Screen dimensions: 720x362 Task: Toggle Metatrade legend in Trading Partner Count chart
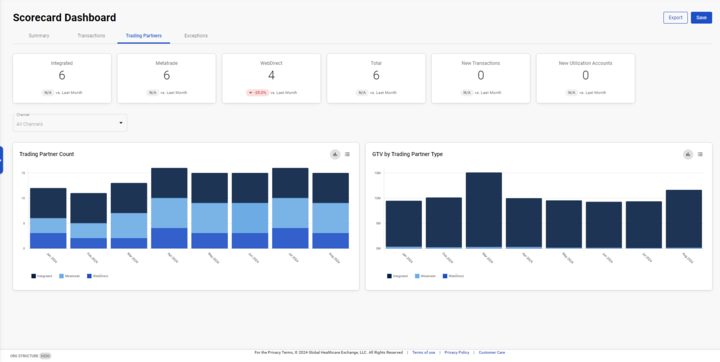[69, 276]
